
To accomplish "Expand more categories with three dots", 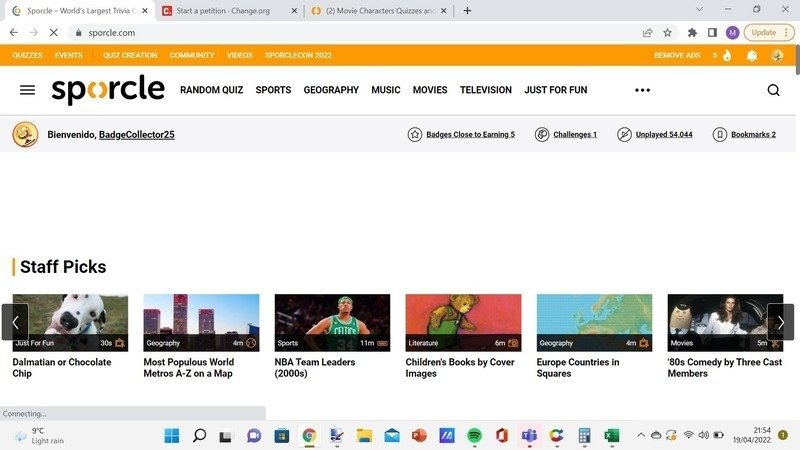I will click(643, 90).
